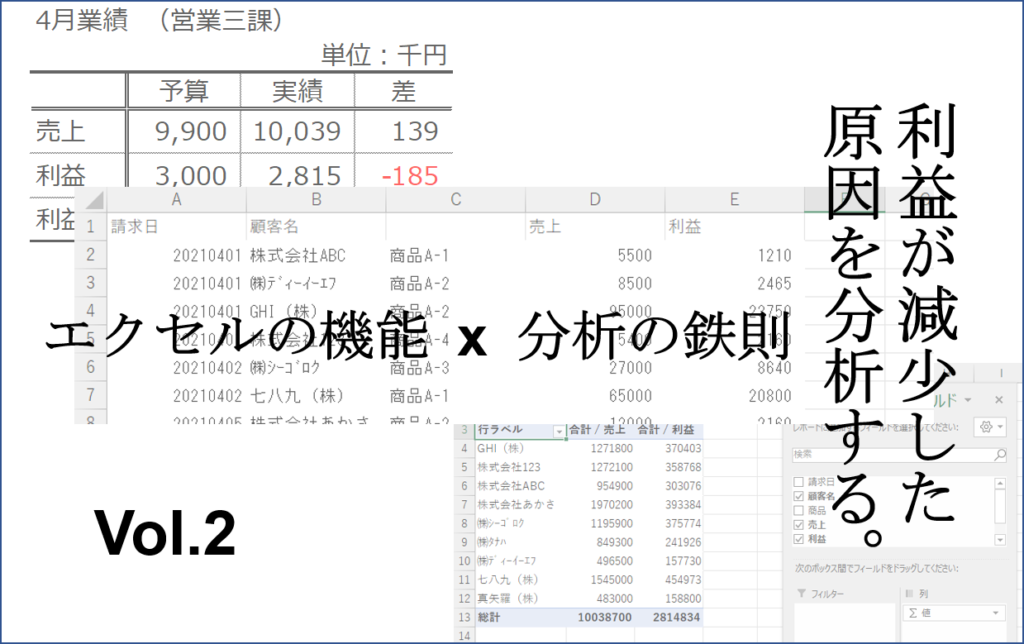
Task: Click the columns icon beside 列 area
Action: coord(910,594)
